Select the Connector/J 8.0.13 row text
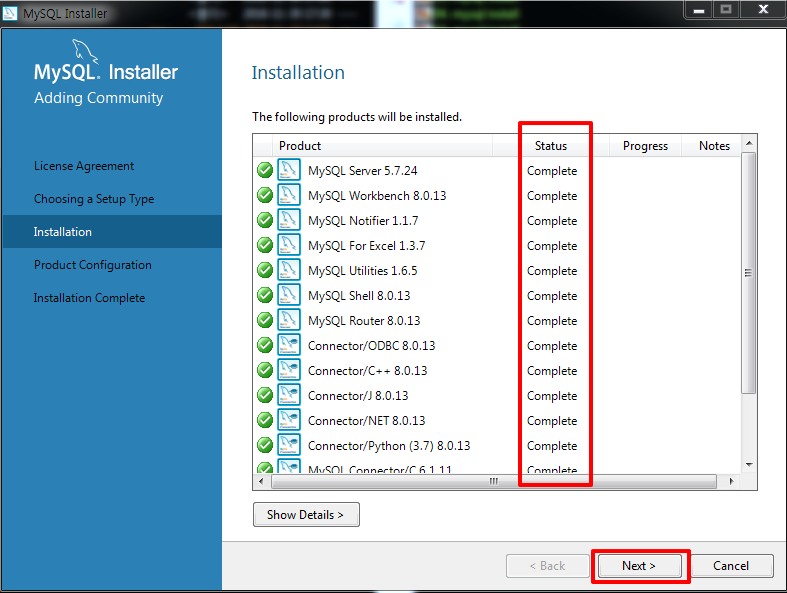This screenshot has height=593, width=787. tap(358, 396)
